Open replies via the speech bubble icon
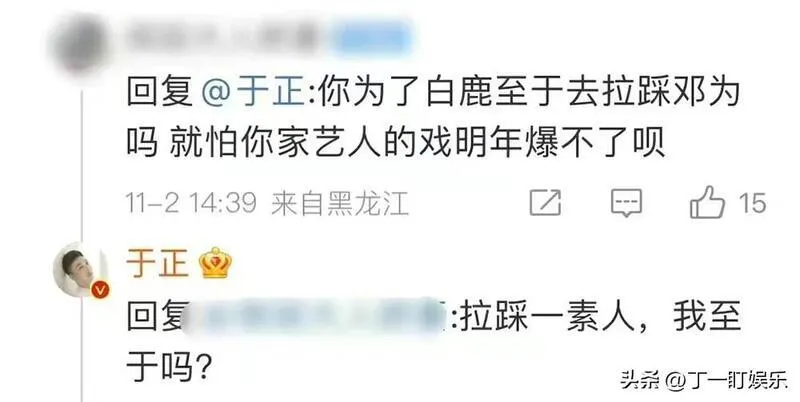The height and width of the screenshot is (402, 800). tap(626, 203)
